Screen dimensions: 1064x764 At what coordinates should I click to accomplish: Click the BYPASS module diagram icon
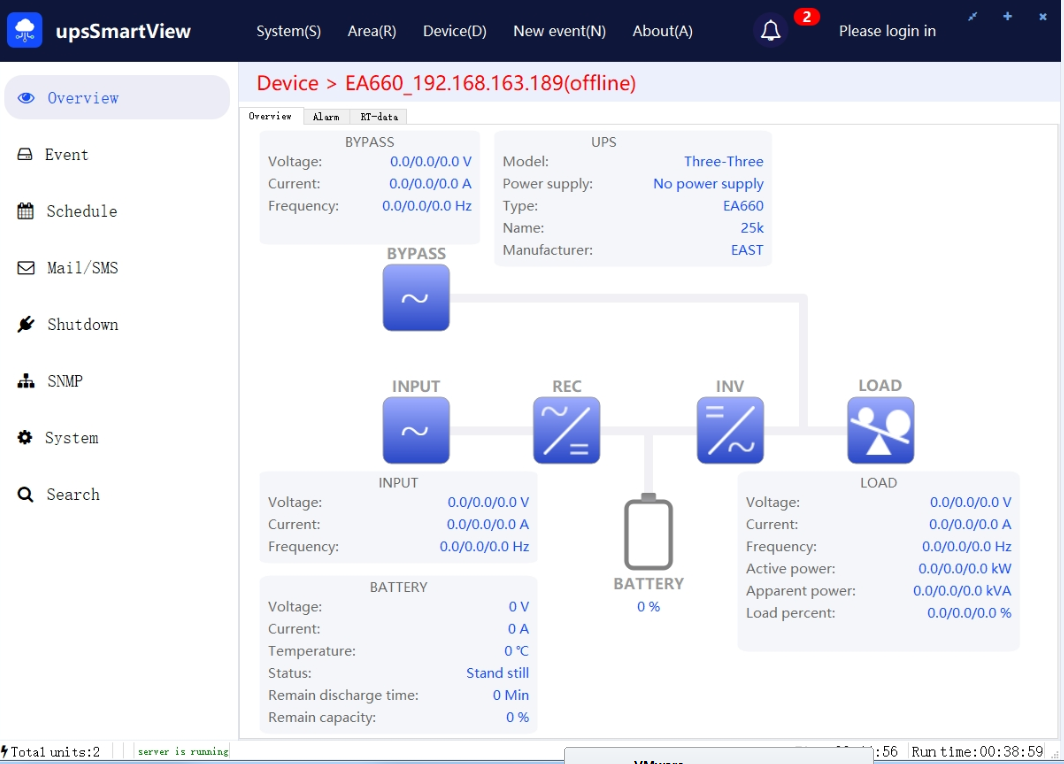(416, 297)
